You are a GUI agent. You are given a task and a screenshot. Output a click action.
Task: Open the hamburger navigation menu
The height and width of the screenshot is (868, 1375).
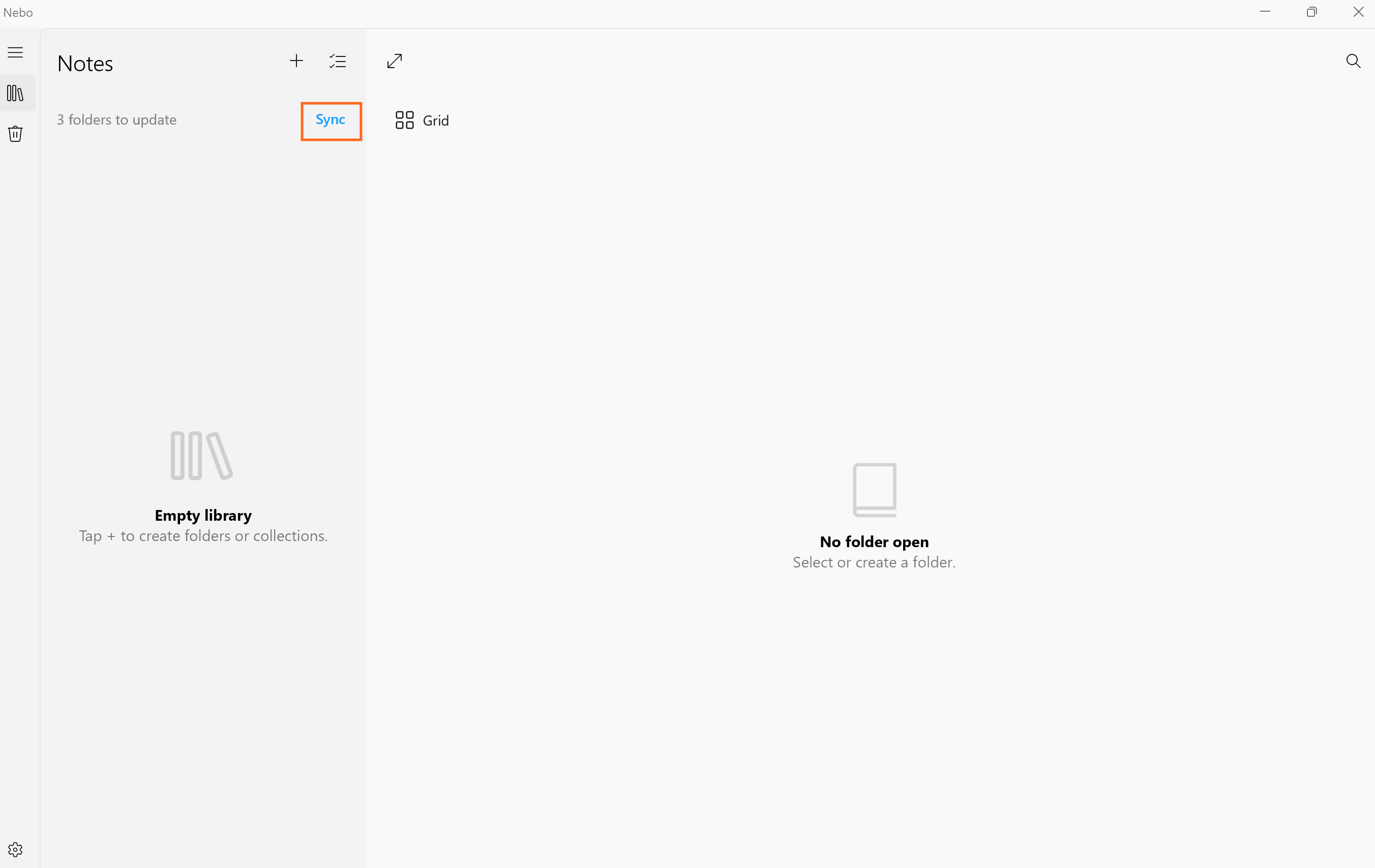15,52
